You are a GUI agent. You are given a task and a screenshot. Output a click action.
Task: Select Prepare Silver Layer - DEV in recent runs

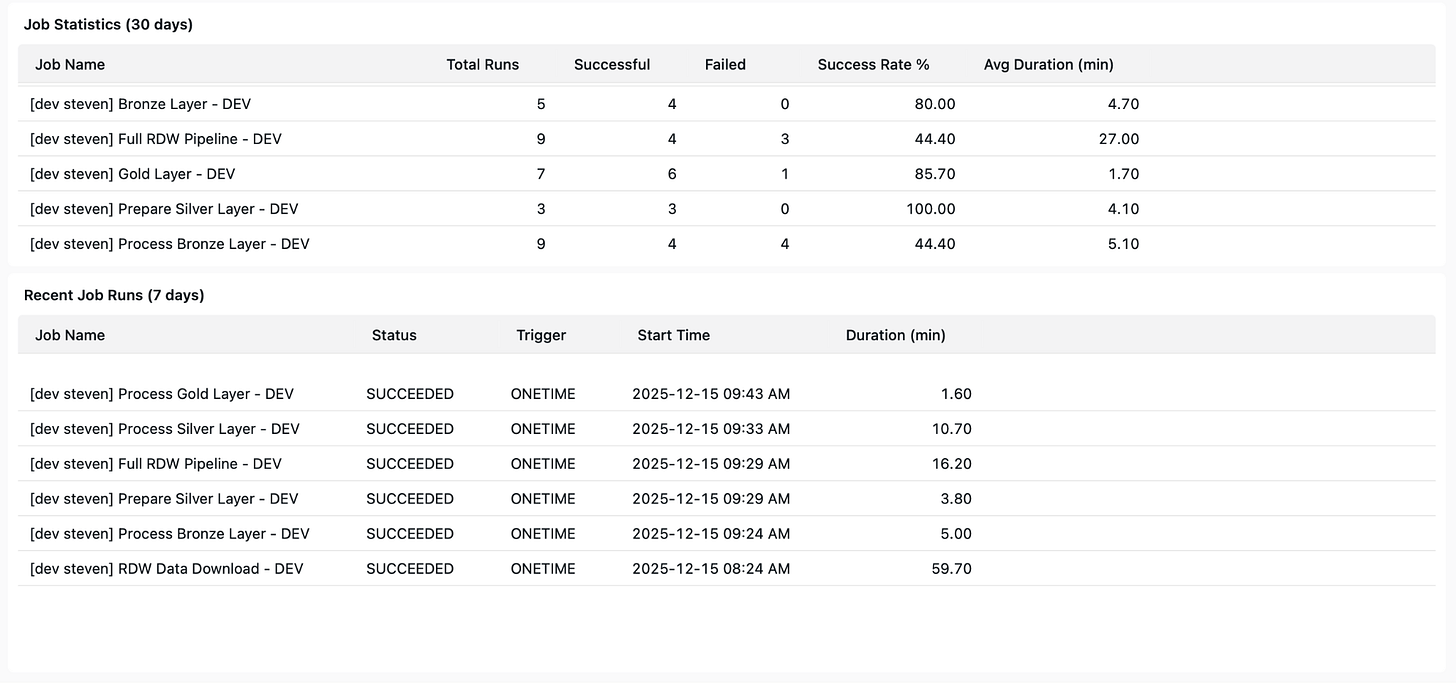tap(164, 499)
